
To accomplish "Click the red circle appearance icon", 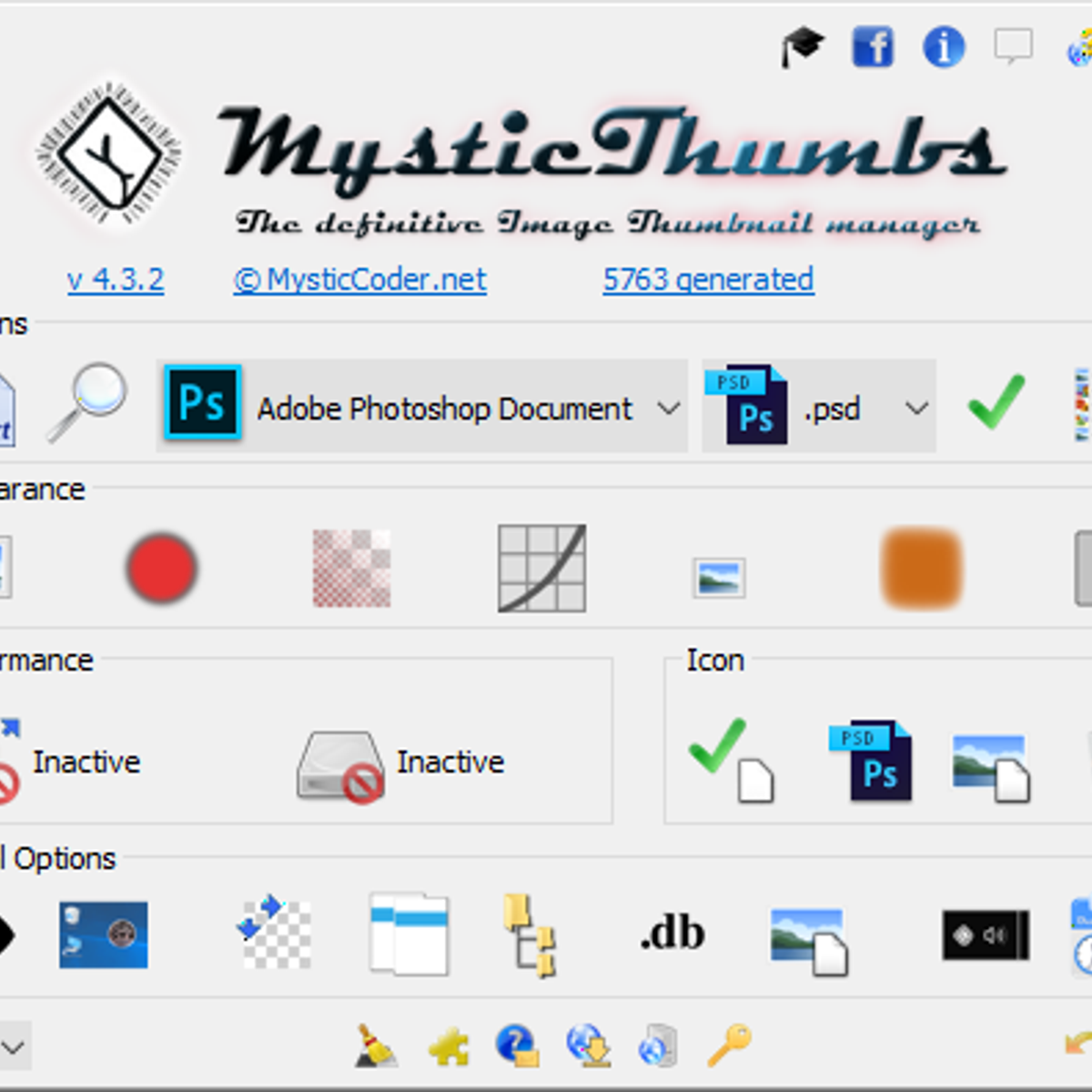I will [161, 569].
